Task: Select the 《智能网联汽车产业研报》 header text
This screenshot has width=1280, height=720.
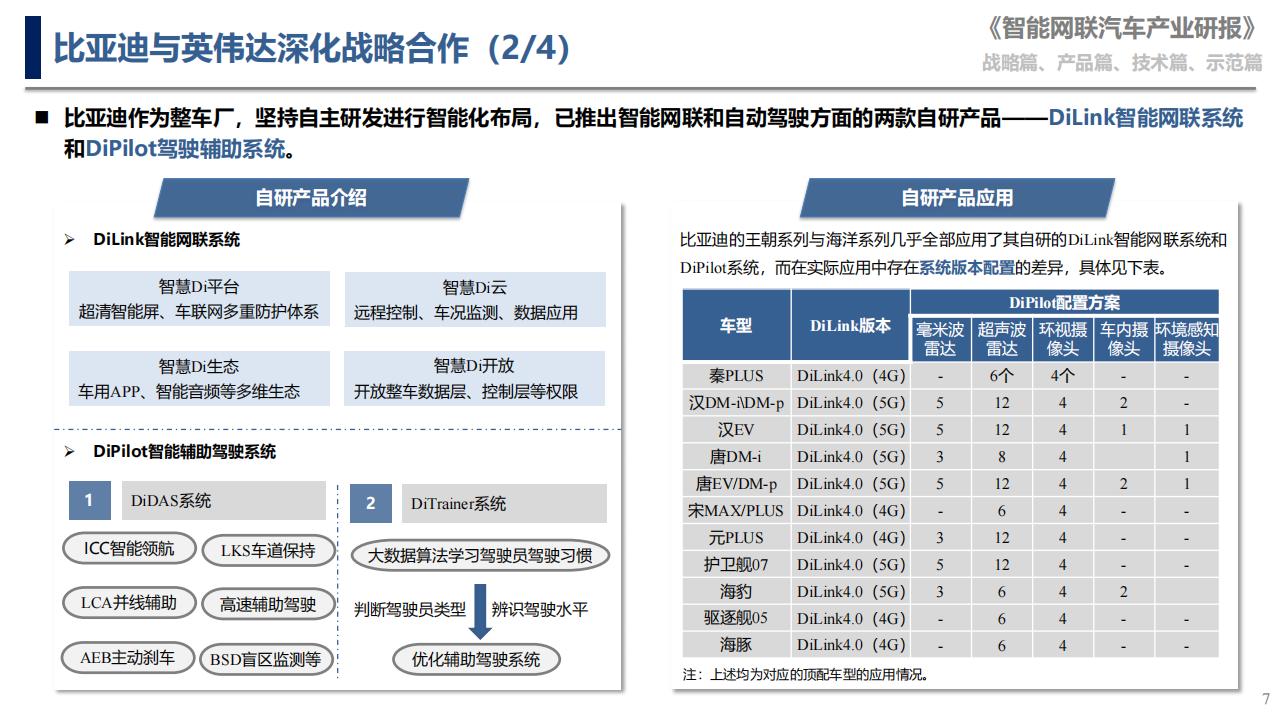Action: click(1120, 29)
